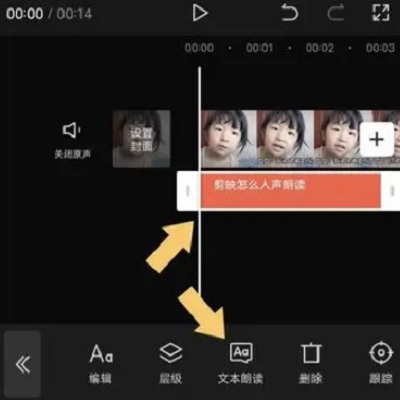Image resolution: width=400 pixels, height=400 pixels.
Task: Collapse toolbar with double-chevron back button
Action: [x=23, y=364]
